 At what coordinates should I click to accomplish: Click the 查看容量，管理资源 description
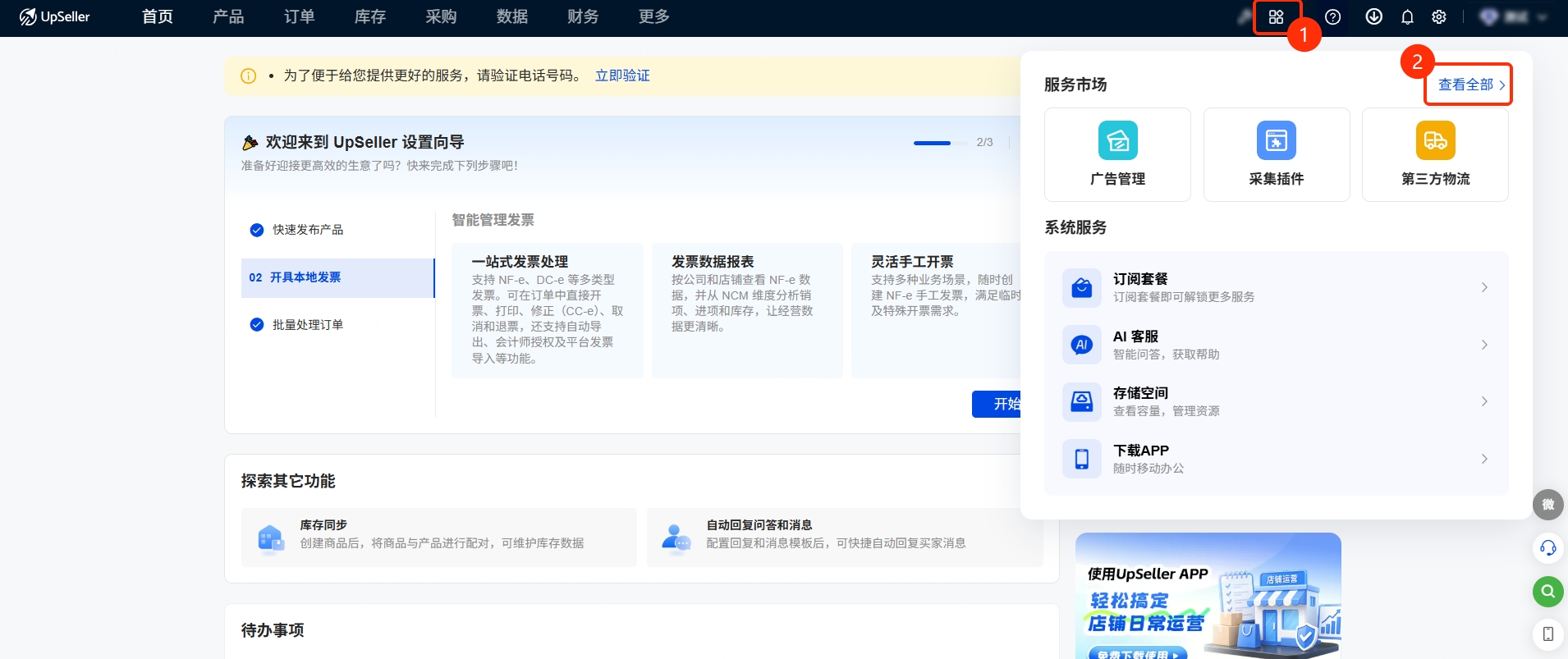coord(1167,411)
